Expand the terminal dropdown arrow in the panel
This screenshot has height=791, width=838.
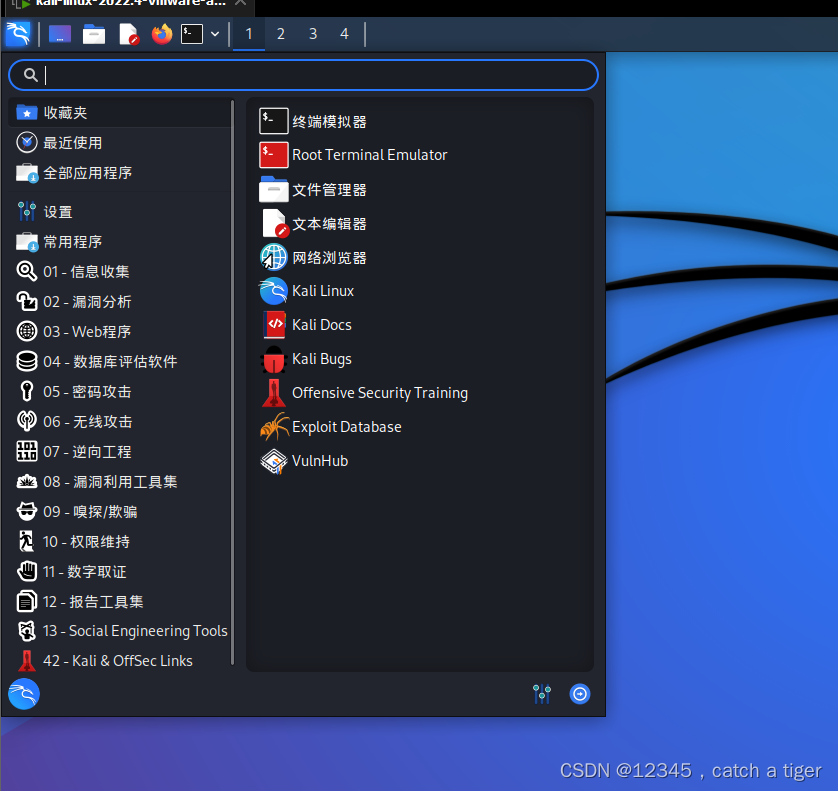pos(215,34)
